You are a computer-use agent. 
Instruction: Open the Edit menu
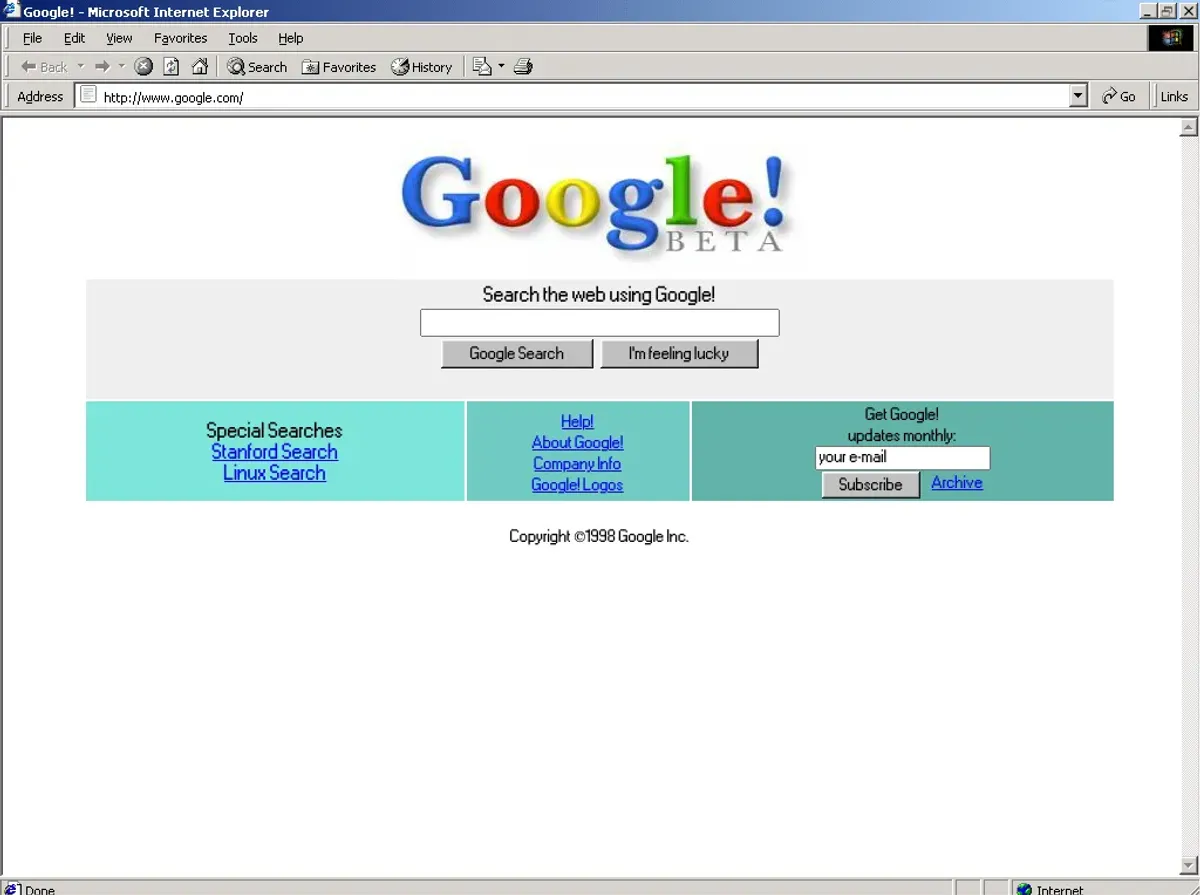[74, 38]
